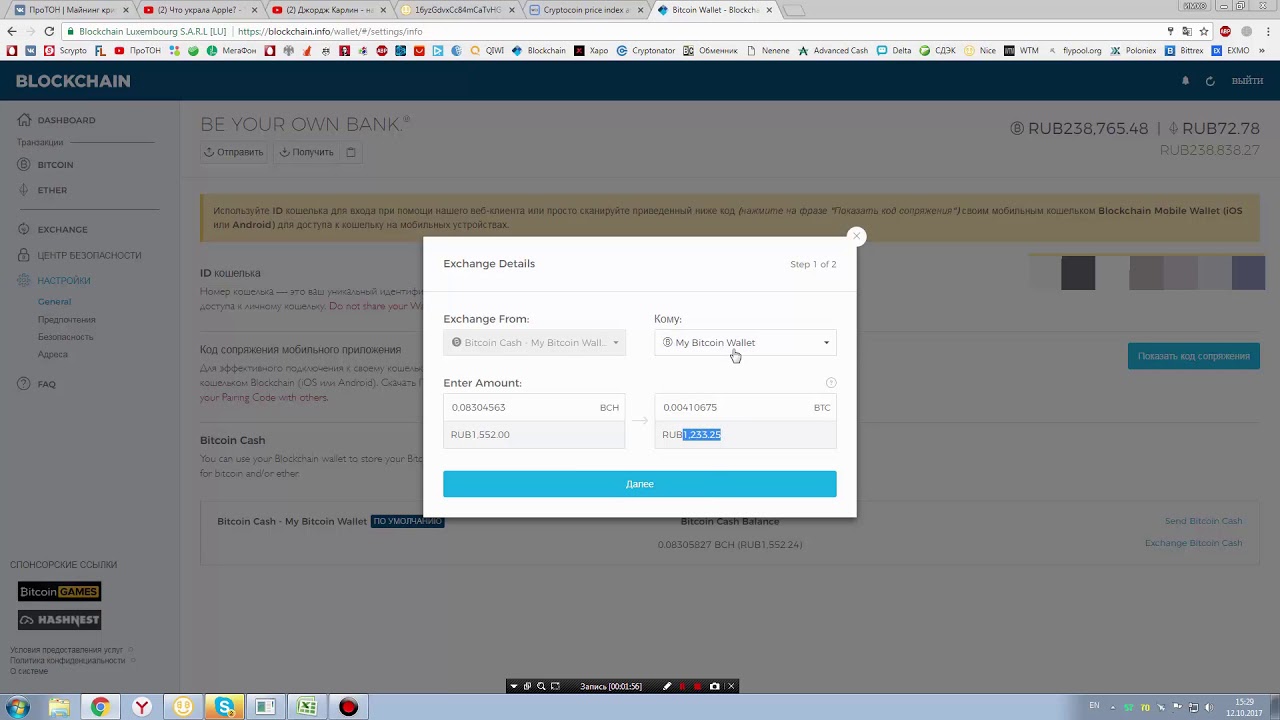Screen dimensions: 1280x720
Task: Open the Xapo bookmark
Action: [x=591, y=50]
